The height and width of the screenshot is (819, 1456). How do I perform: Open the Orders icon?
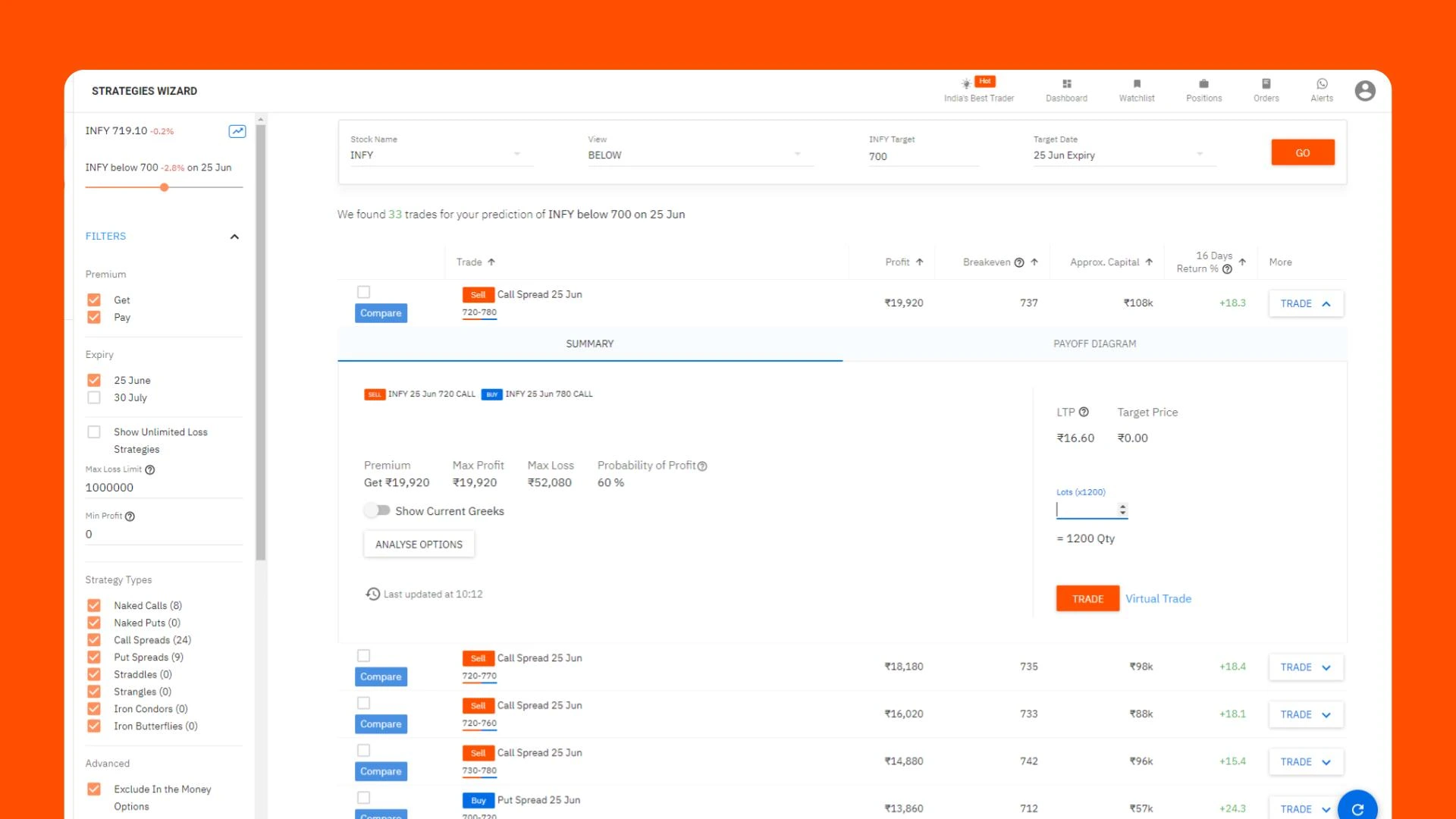tap(1266, 84)
